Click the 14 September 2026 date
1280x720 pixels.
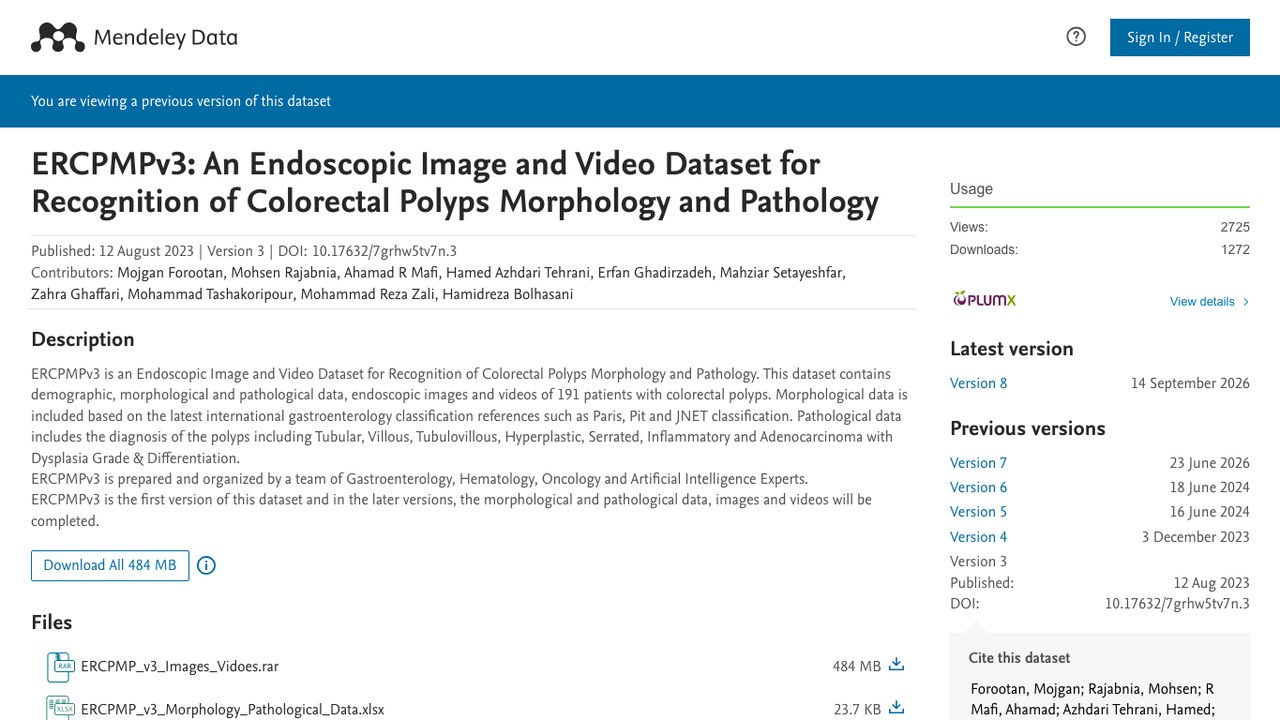coord(1190,383)
